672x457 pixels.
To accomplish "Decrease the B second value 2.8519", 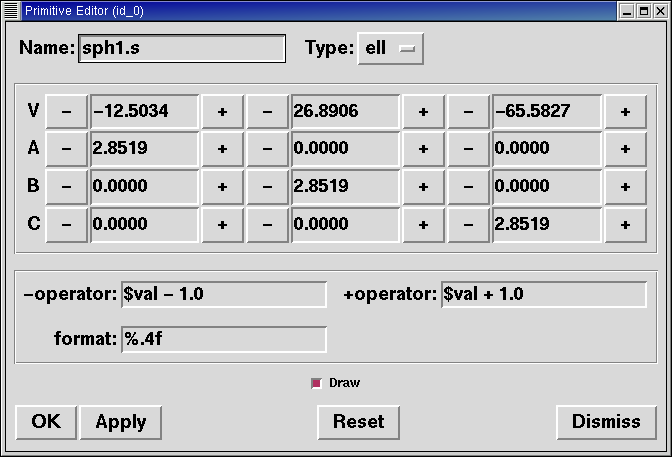I will (267, 186).
